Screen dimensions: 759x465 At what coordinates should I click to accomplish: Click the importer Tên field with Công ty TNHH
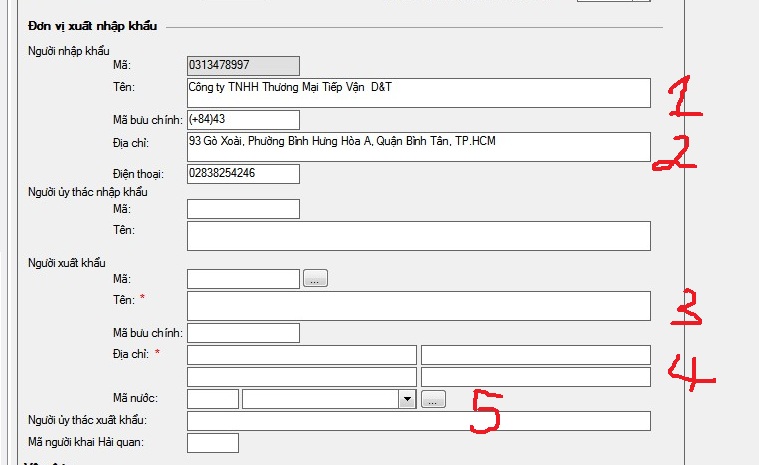point(418,93)
